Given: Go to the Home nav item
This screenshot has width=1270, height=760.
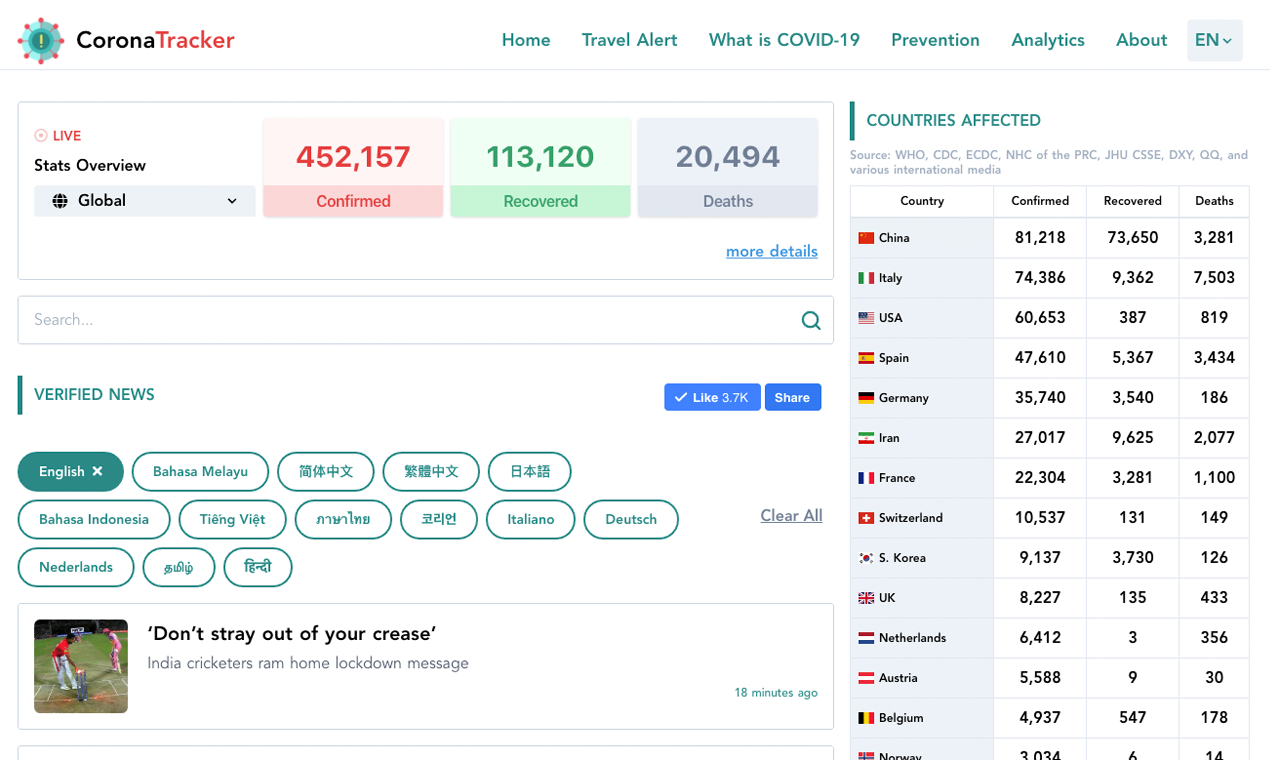Looking at the screenshot, I should [x=526, y=40].
